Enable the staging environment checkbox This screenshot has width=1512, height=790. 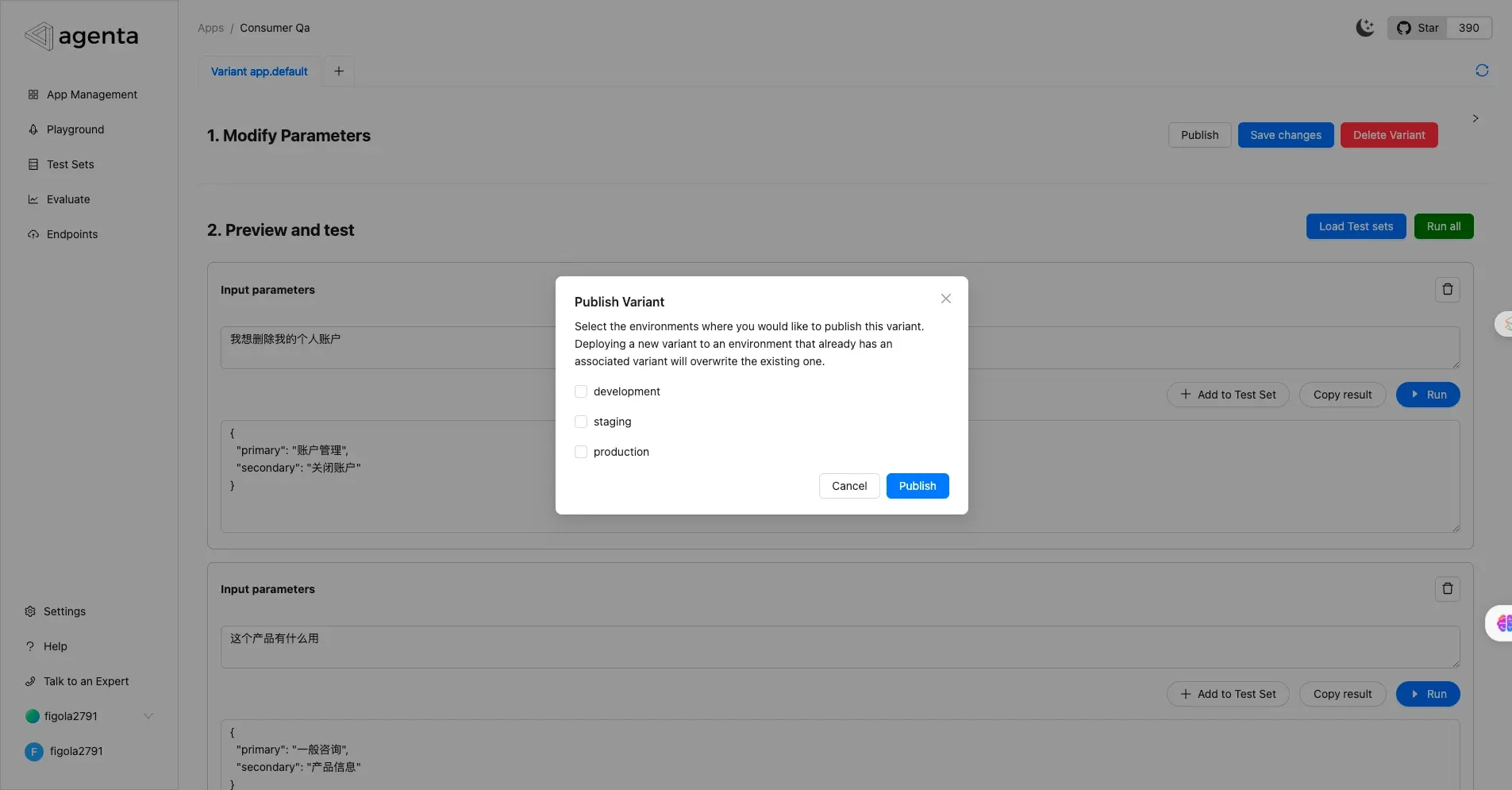[x=581, y=422]
